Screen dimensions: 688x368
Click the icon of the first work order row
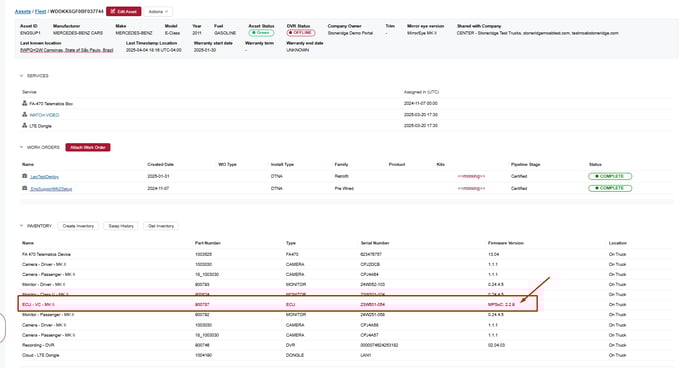25,176
